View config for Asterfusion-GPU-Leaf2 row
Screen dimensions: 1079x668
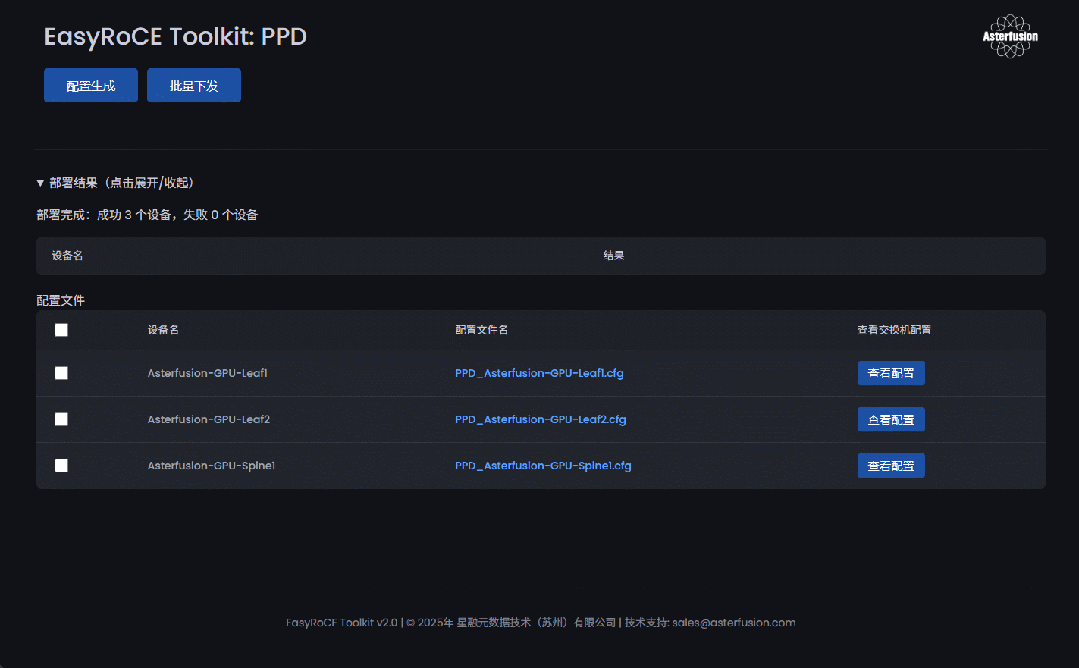coord(891,419)
